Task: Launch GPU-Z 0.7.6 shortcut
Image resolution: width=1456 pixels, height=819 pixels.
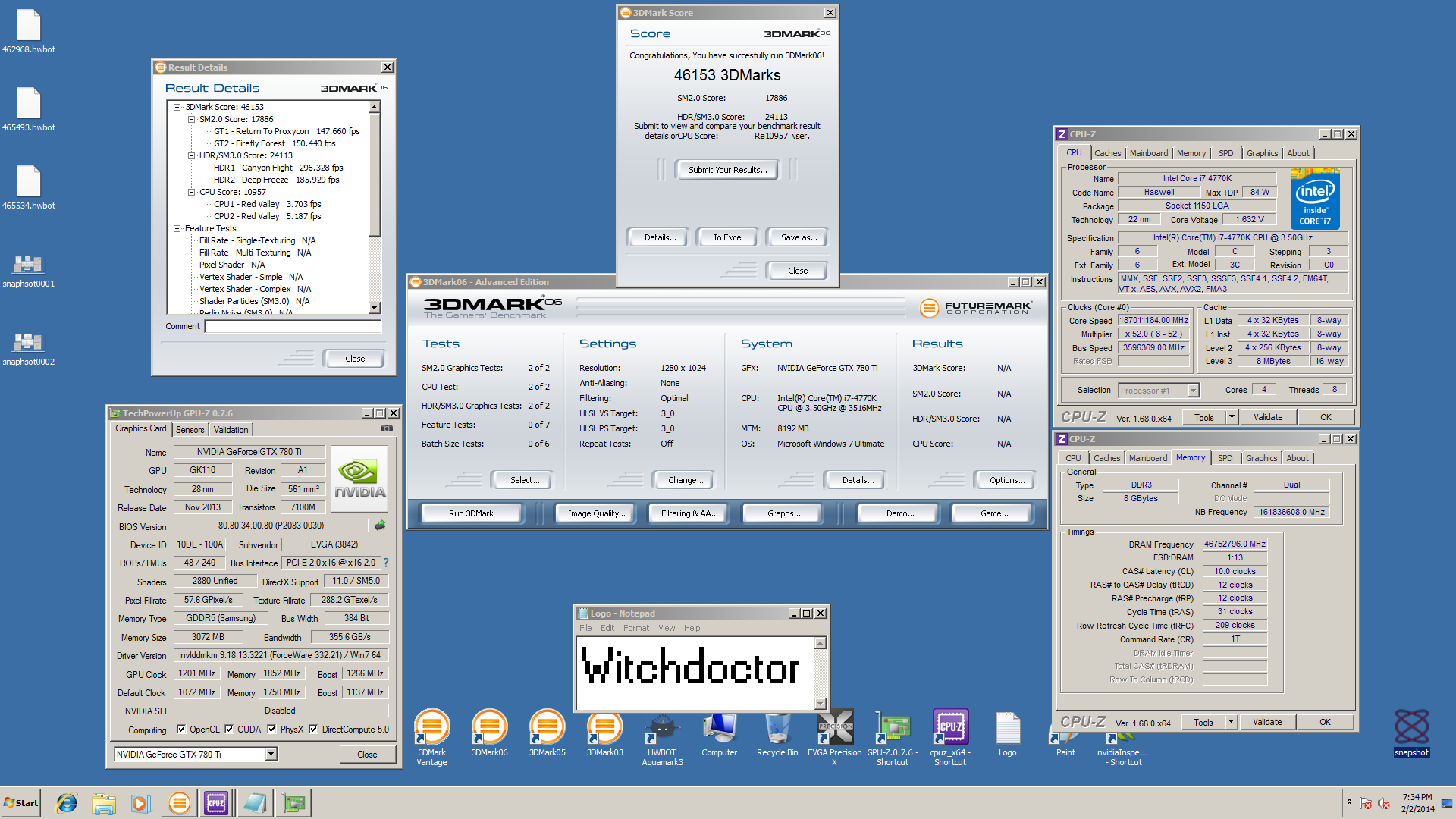Action: (893, 737)
